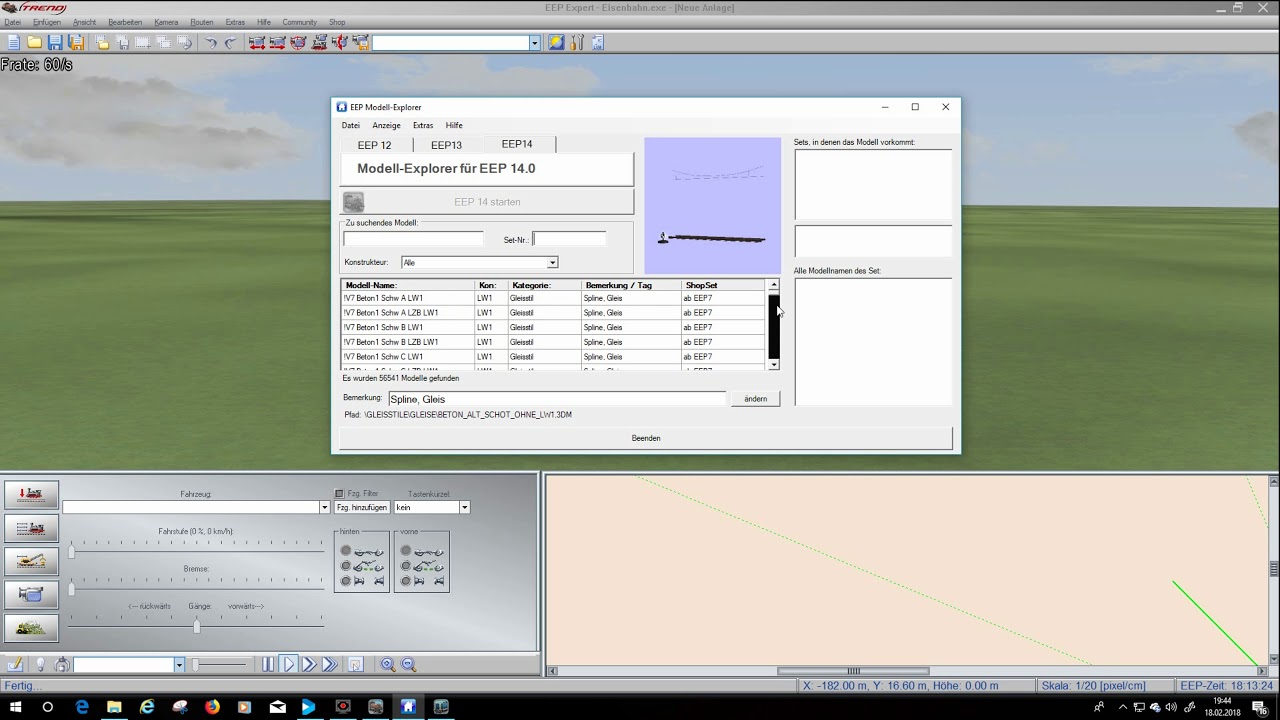Click the Bremse brake slider handle
This screenshot has height=720, width=1280.
[x=71, y=589]
